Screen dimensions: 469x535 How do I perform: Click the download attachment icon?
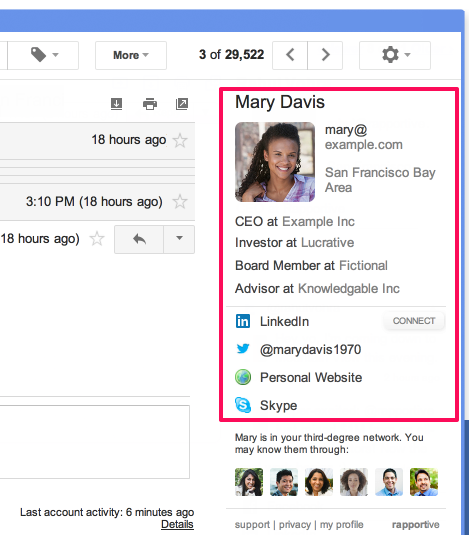coord(117,104)
